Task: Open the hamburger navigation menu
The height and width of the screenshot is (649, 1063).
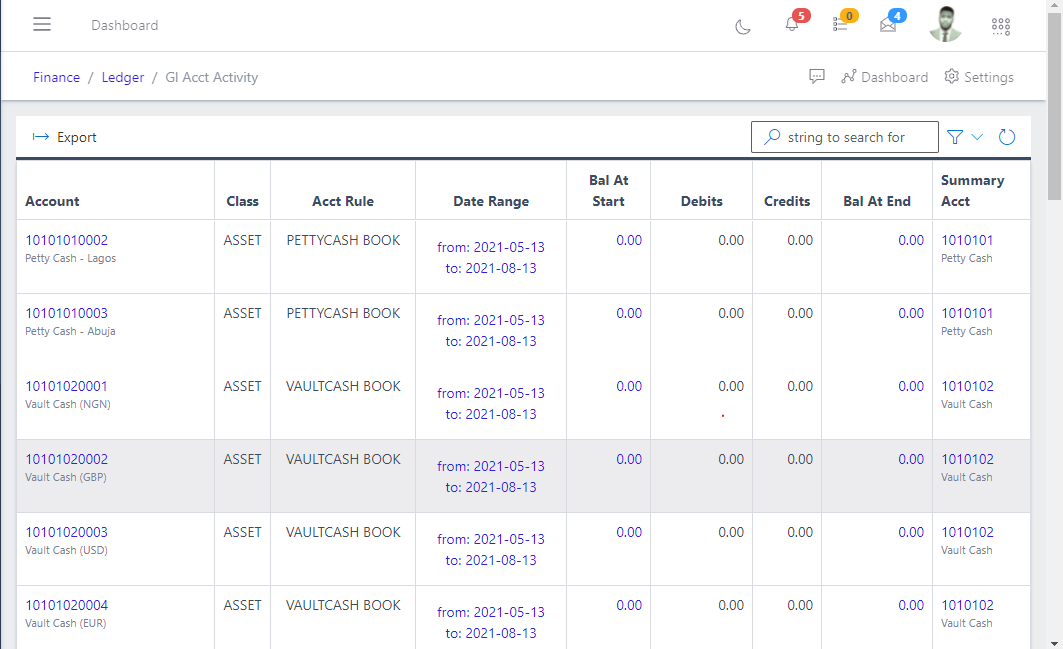Action: point(42,24)
